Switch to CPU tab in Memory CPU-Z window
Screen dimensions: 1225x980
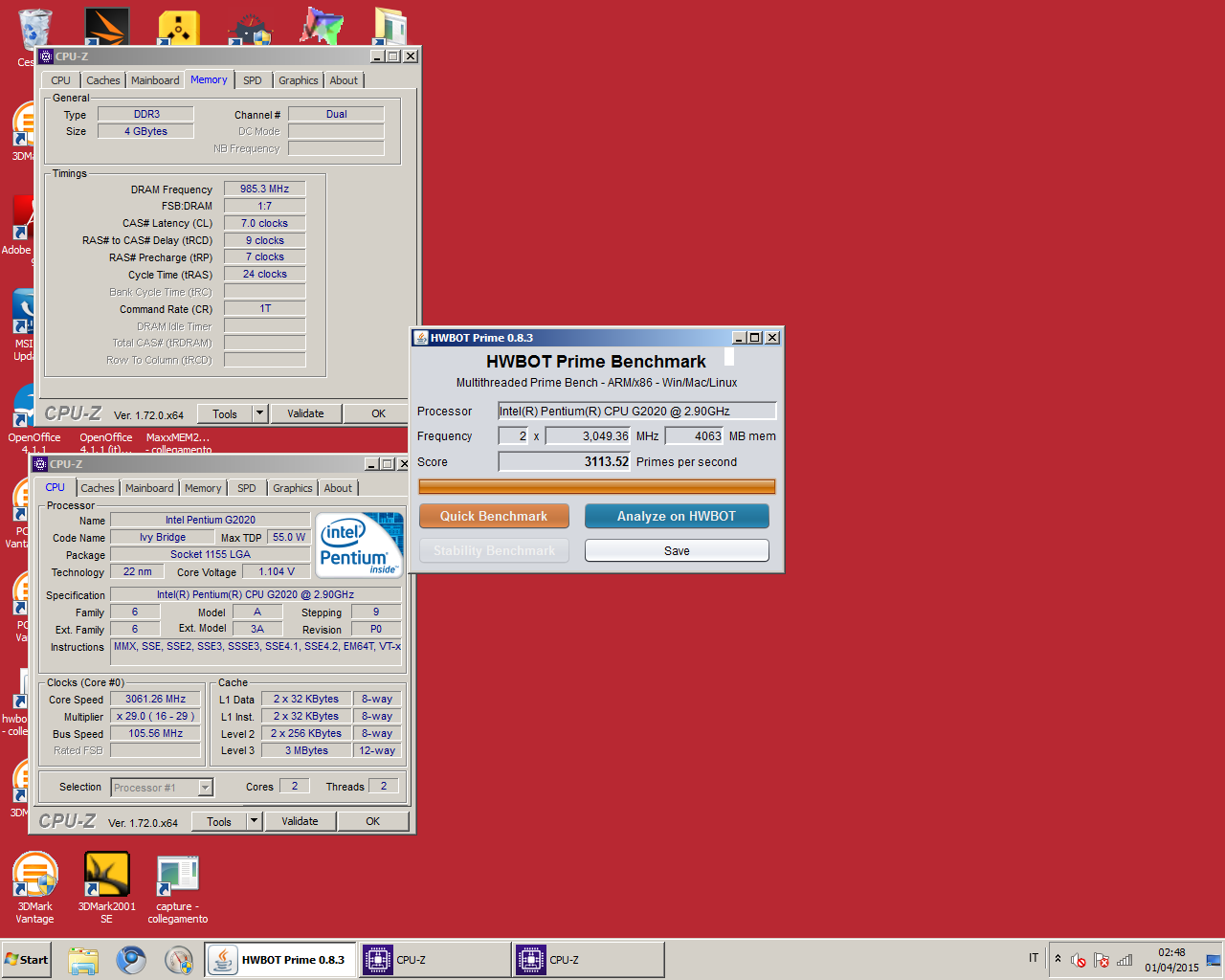pos(60,80)
